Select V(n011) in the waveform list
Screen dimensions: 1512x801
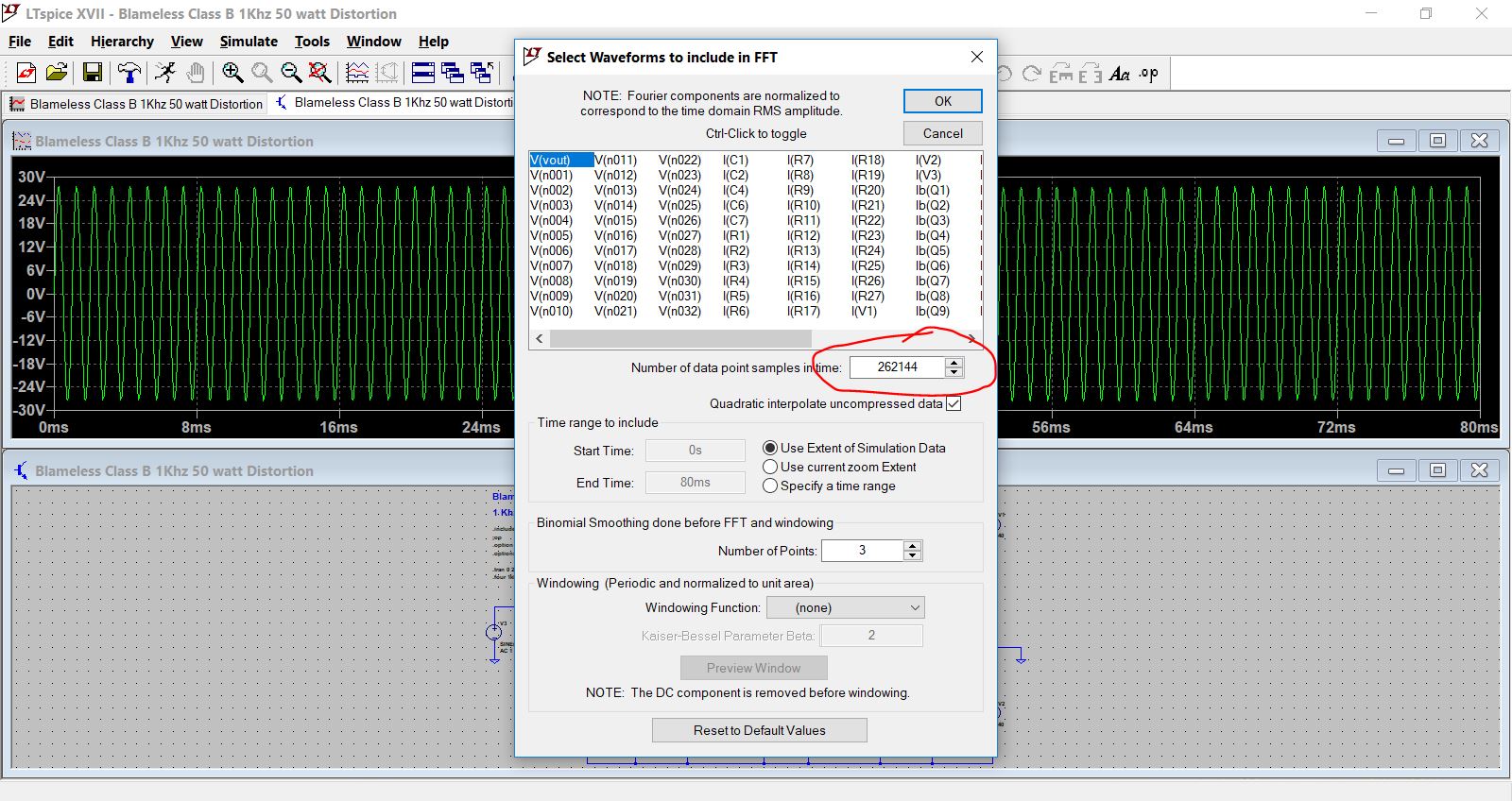(615, 160)
